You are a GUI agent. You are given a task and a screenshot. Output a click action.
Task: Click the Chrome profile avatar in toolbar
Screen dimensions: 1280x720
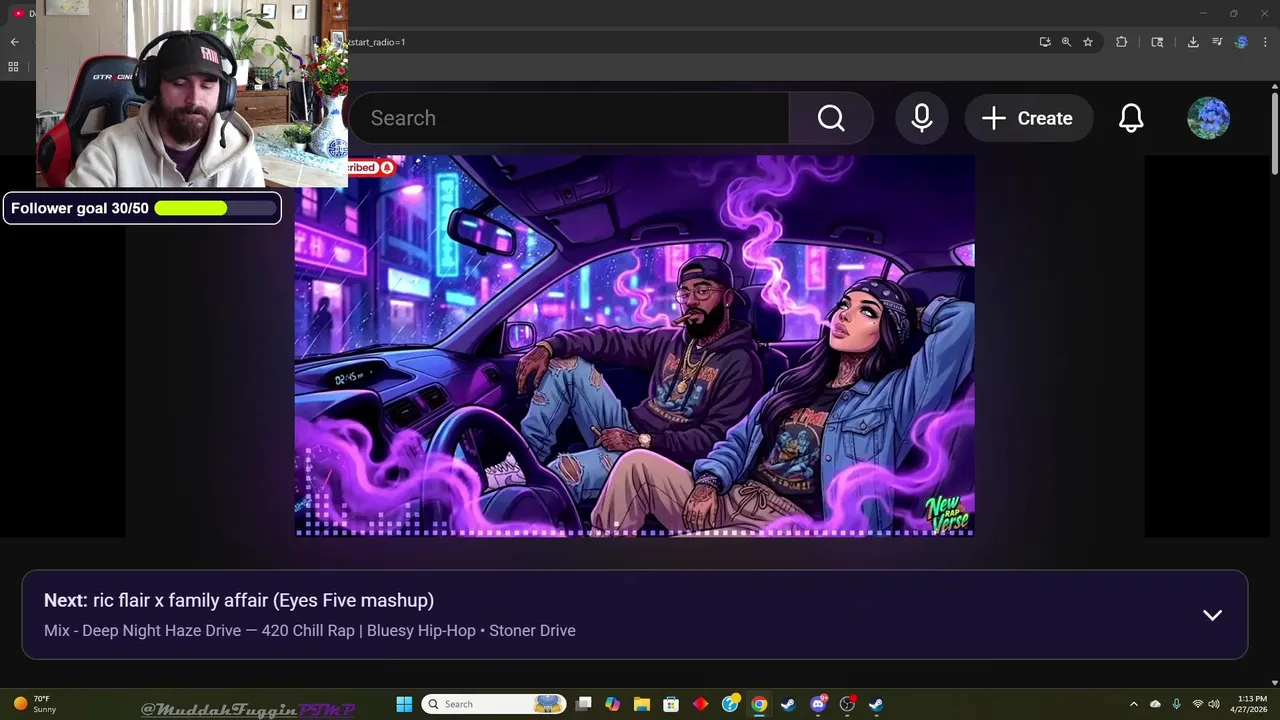tap(1241, 42)
